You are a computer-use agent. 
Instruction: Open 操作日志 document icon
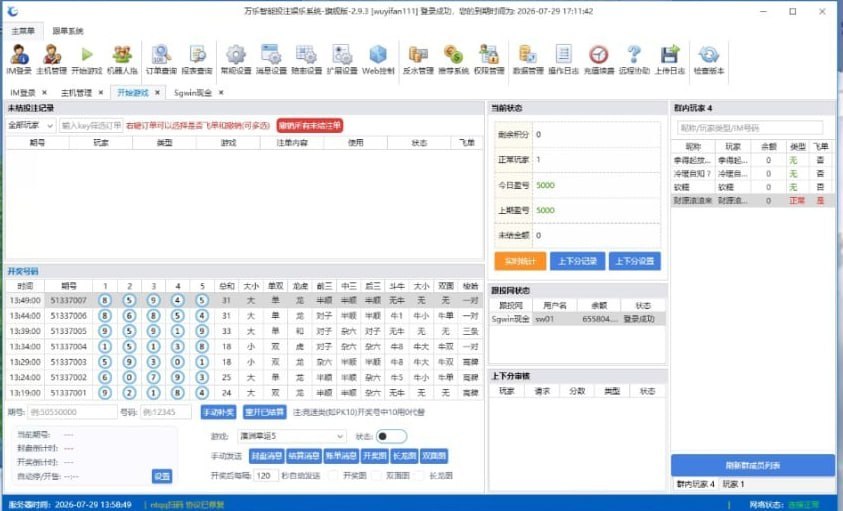pyautogui.click(x=563, y=60)
